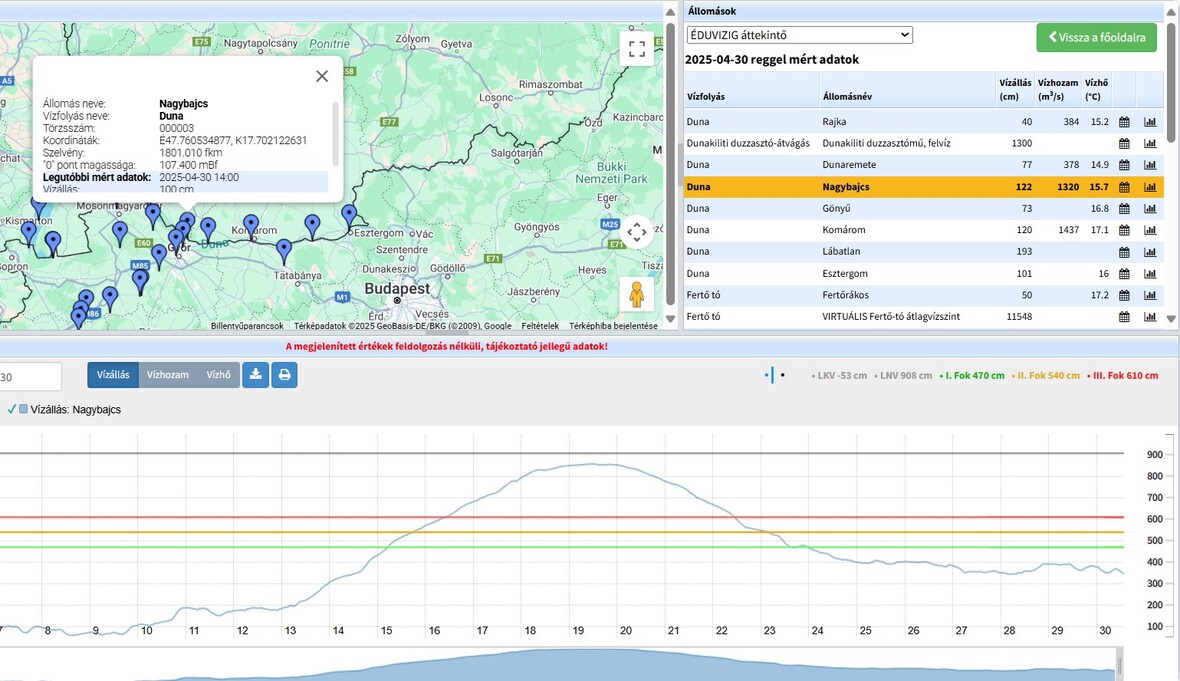Image resolution: width=1180 pixels, height=681 pixels.
Task: Open calendar icon for Rajka station
Action: [1124, 121]
